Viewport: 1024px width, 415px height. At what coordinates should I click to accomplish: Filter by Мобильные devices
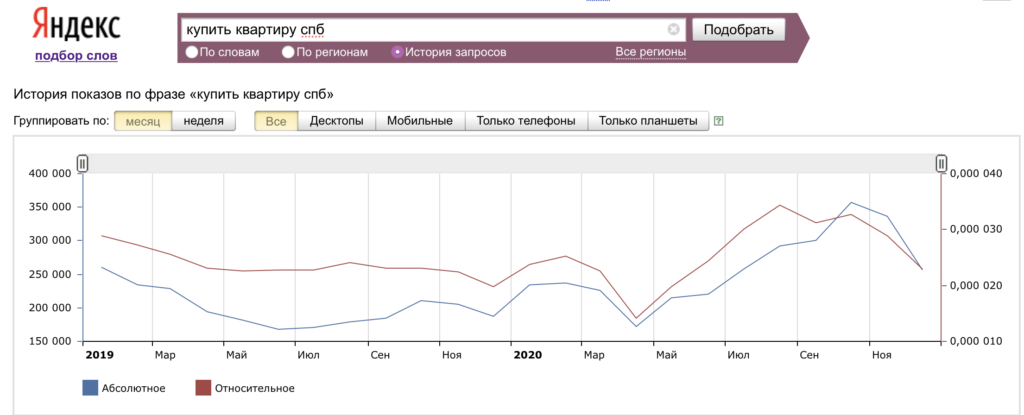(x=420, y=121)
